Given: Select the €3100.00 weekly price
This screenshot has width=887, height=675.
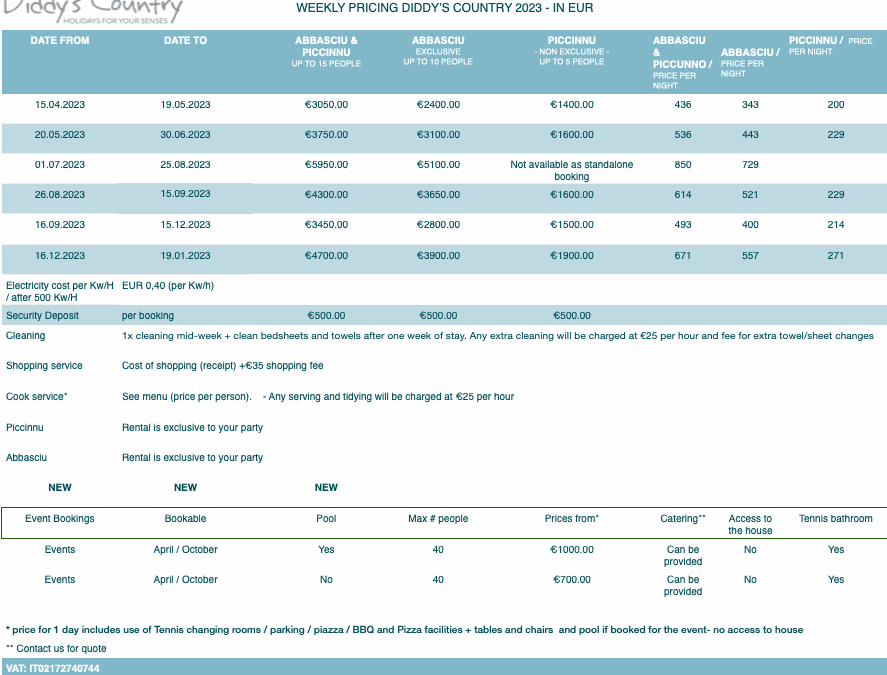Looking at the screenshot, I should tap(438, 135).
